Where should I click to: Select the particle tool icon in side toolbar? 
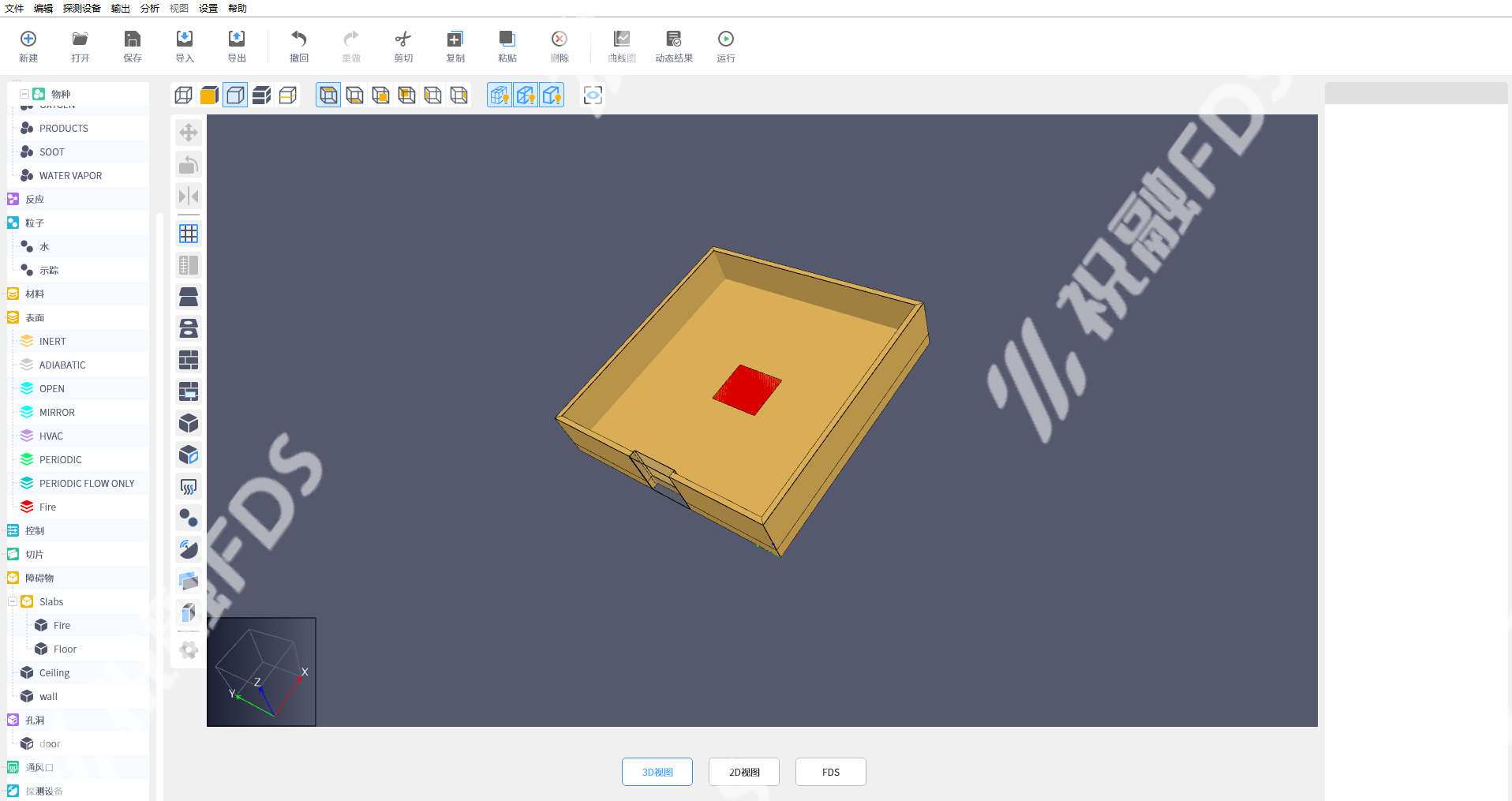click(189, 518)
